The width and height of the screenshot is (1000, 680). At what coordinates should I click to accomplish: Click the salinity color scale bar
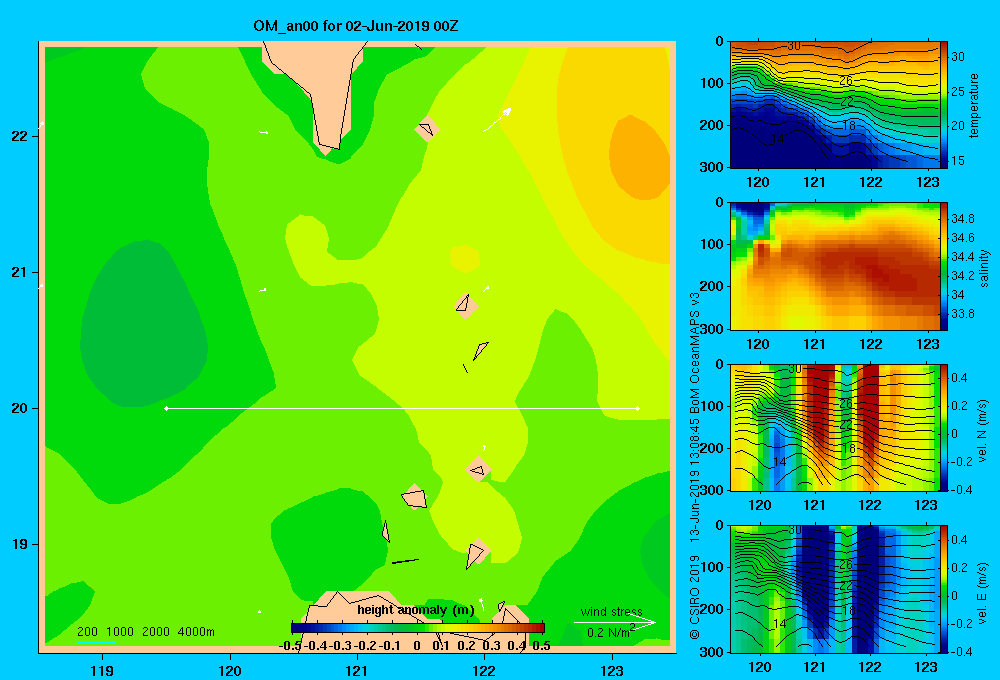943,266
